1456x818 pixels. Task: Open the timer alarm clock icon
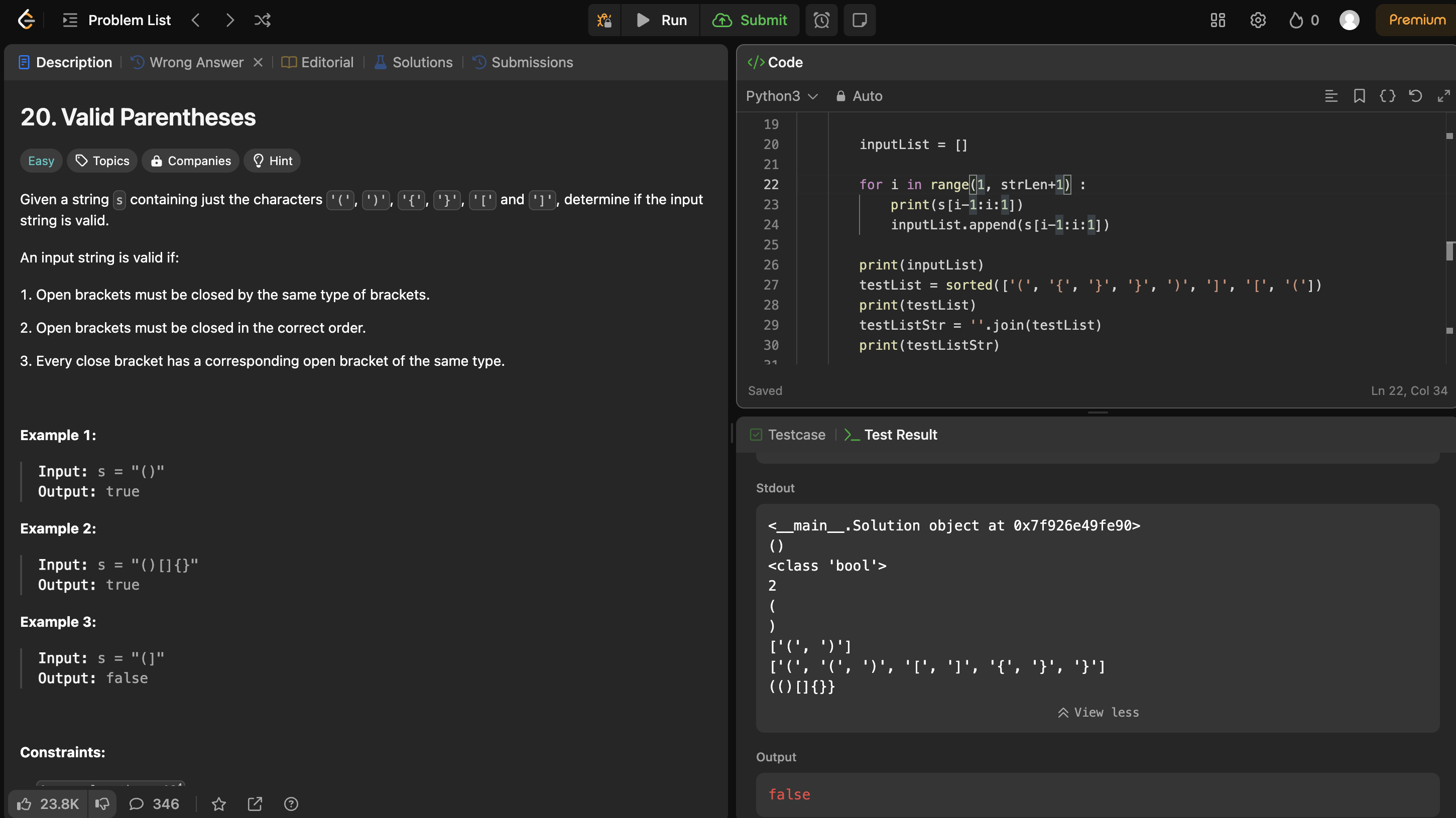coord(821,21)
